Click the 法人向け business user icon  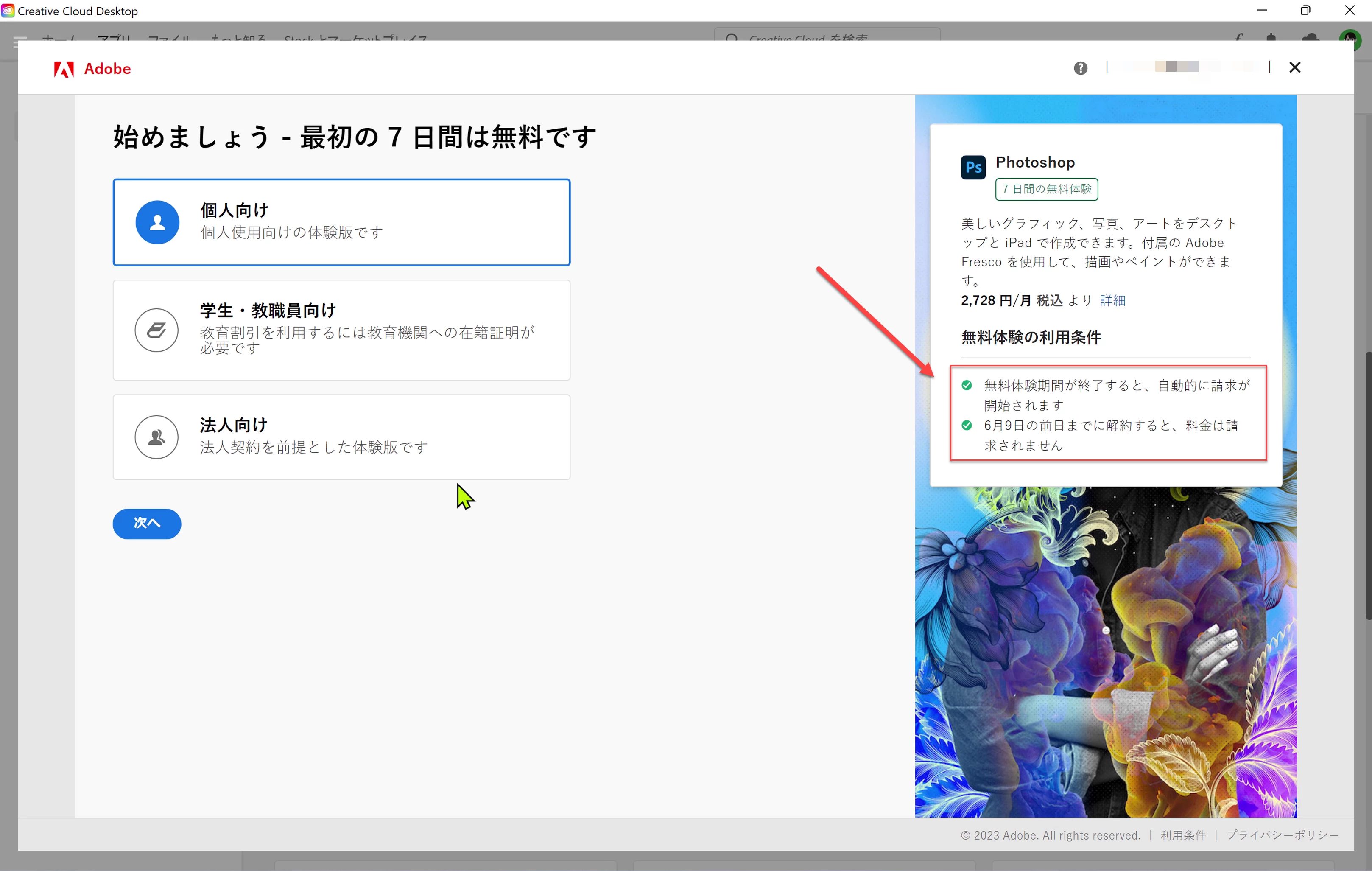point(156,437)
